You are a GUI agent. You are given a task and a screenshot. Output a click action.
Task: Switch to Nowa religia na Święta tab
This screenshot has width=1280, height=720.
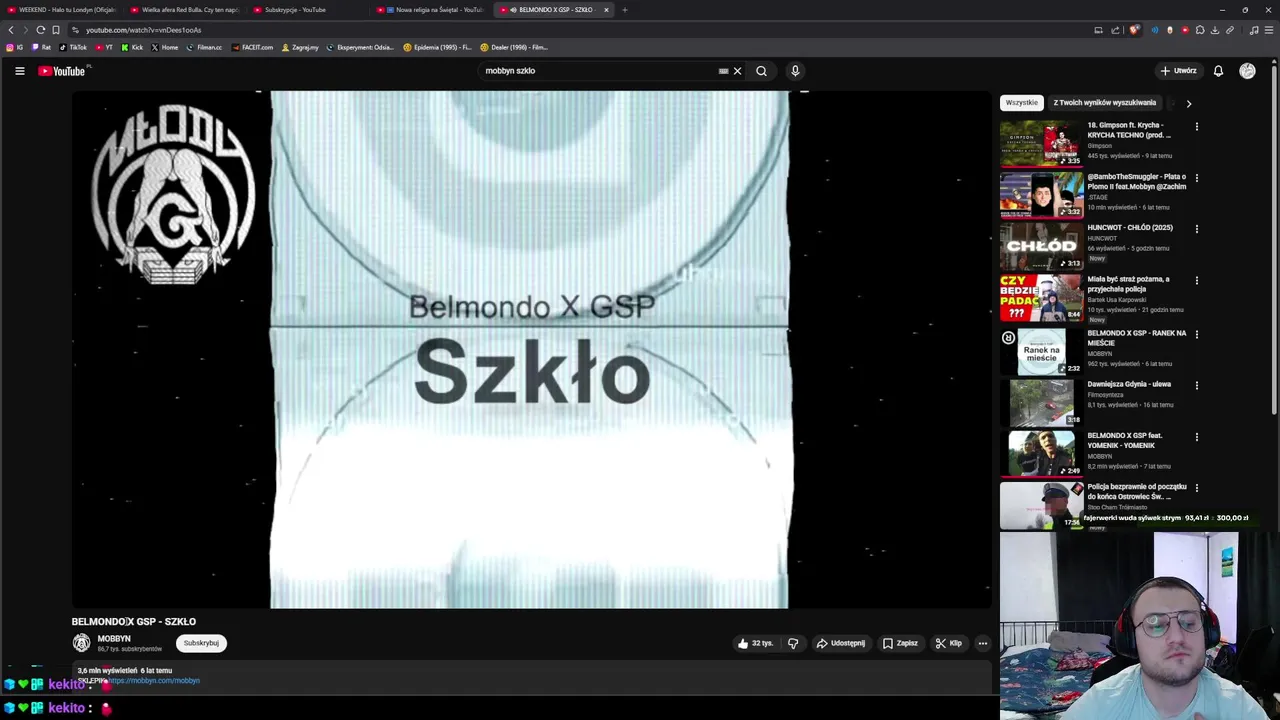pyautogui.click(x=432, y=10)
